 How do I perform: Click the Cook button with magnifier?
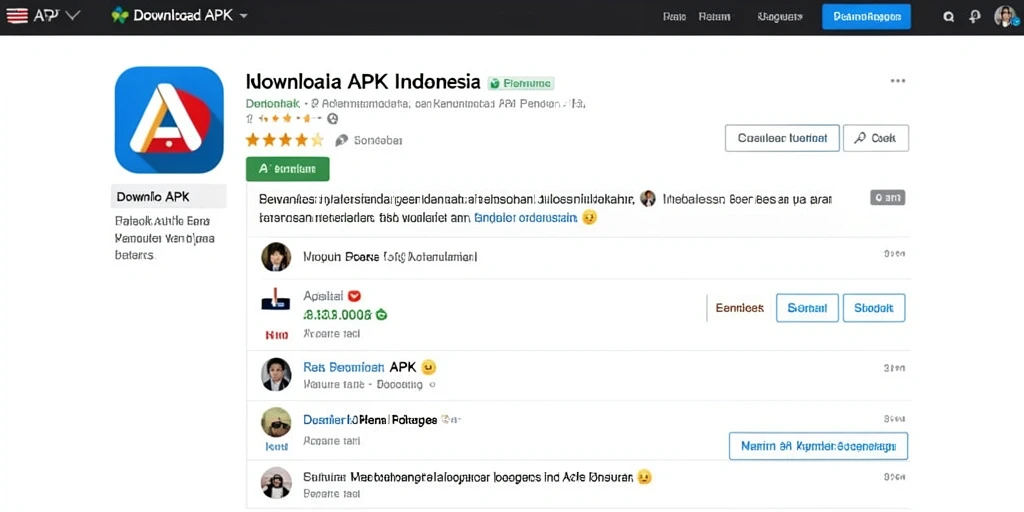click(x=876, y=138)
